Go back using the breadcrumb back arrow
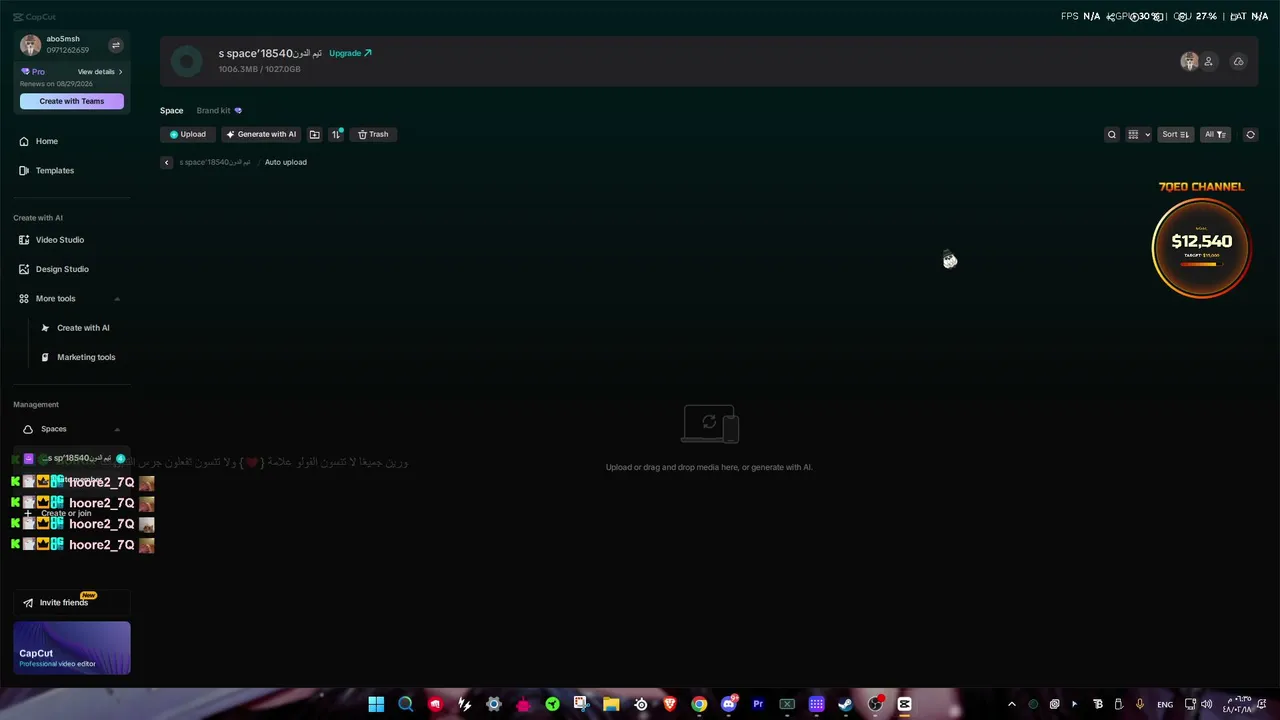 coord(166,162)
